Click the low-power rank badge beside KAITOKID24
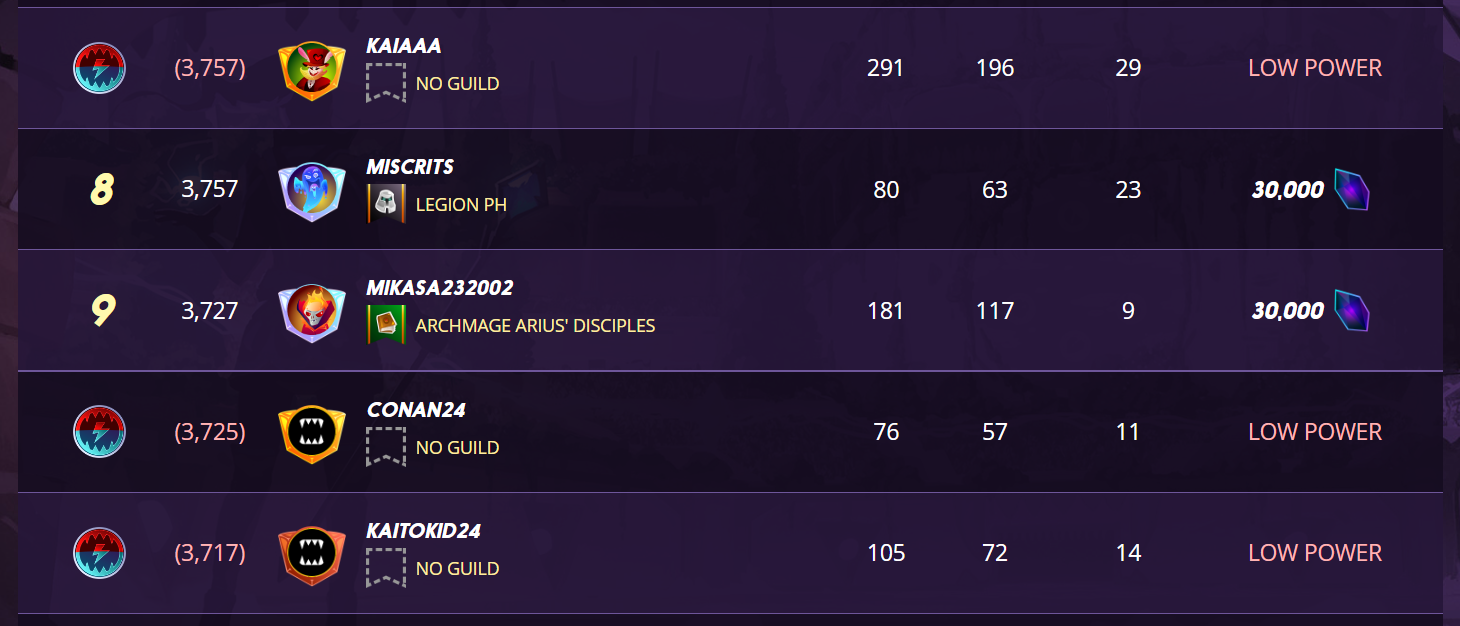The height and width of the screenshot is (626, 1460). tap(99, 553)
